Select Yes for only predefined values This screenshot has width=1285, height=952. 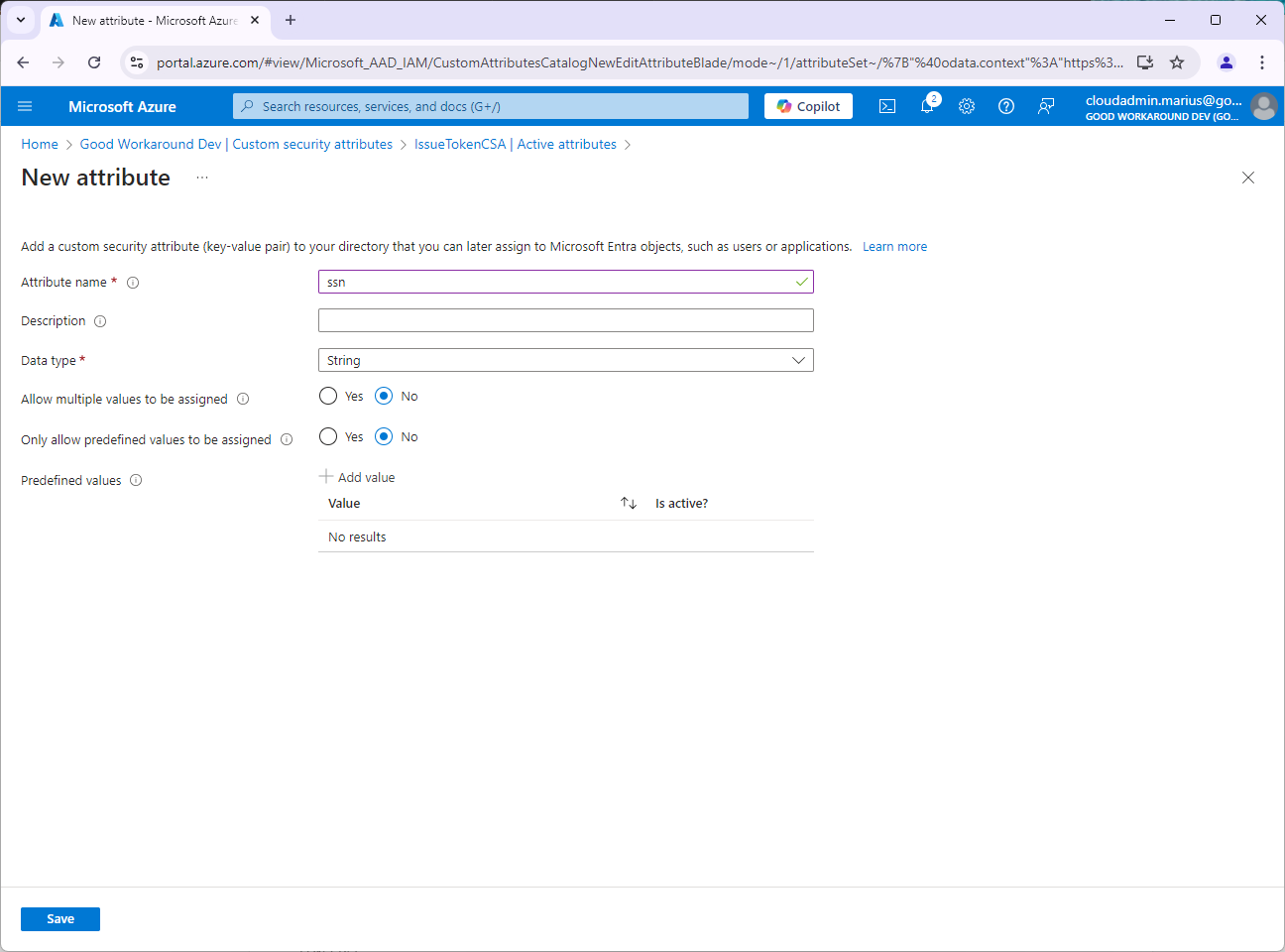[328, 437]
